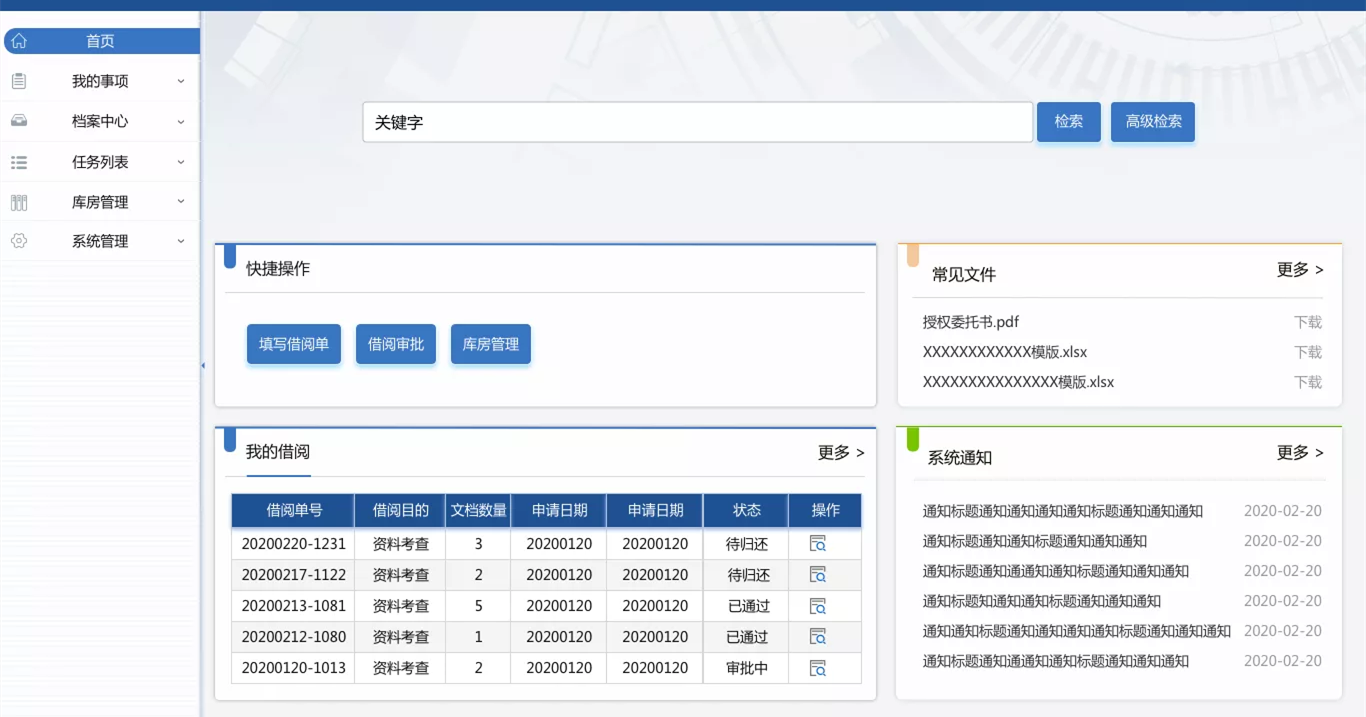The image size is (1366, 717).
Task: Click the 填写借阅单 quick action button
Action: tap(294, 344)
